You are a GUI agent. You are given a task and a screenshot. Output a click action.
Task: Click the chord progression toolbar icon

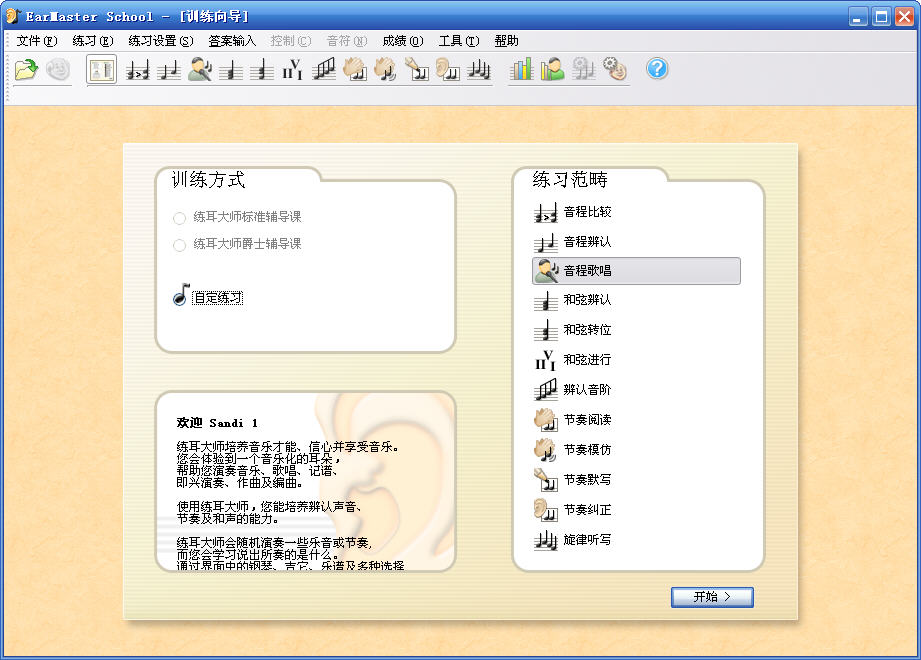(x=292, y=69)
